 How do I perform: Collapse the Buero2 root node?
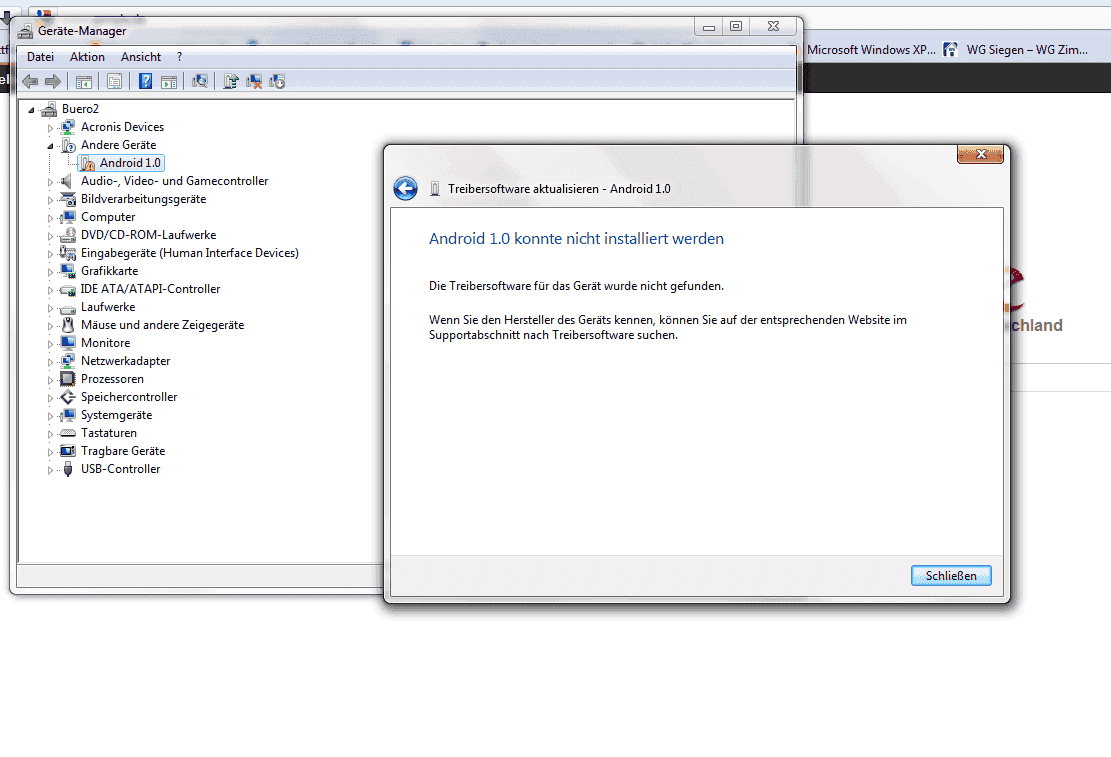(32, 109)
